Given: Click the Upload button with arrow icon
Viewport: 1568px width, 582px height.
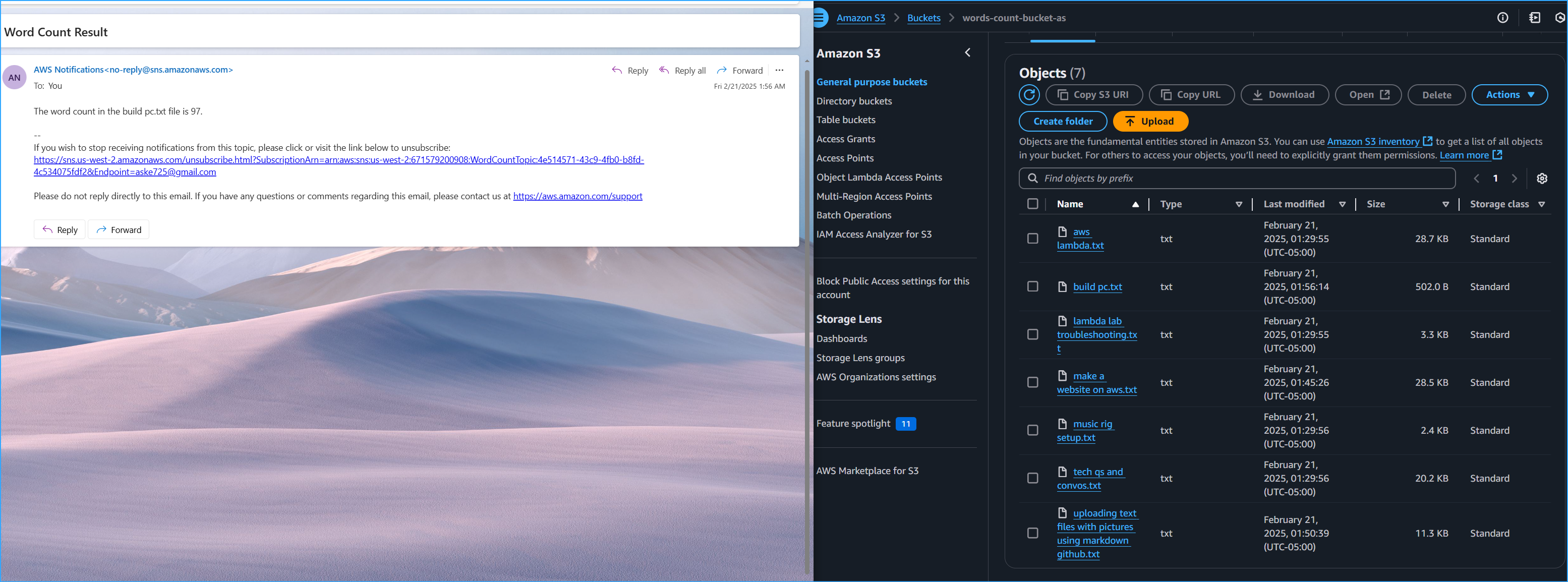Looking at the screenshot, I should pyautogui.click(x=1150, y=121).
